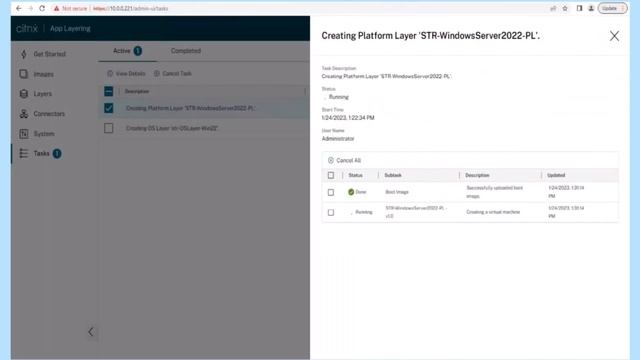Collapse the sidebar with the chevron
This screenshot has height=360, width=640.
[91, 332]
